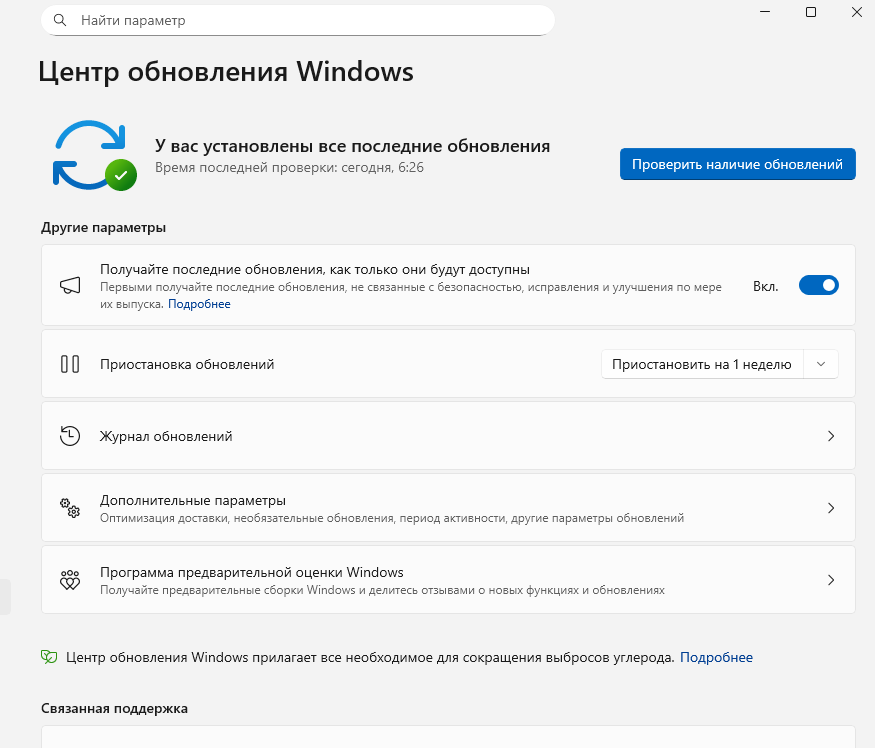
Task: Open "Программа предварительной оценки Windows"
Action: coord(448,579)
